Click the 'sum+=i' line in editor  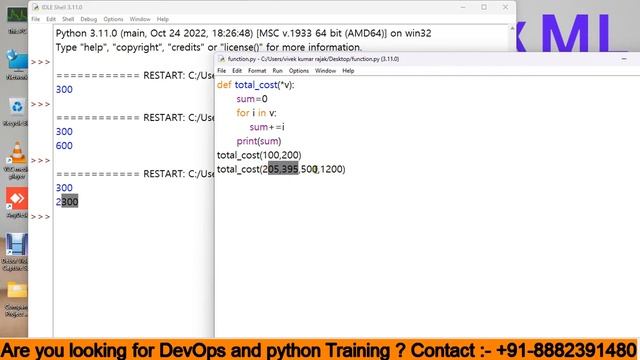pyautogui.click(x=267, y=127)
